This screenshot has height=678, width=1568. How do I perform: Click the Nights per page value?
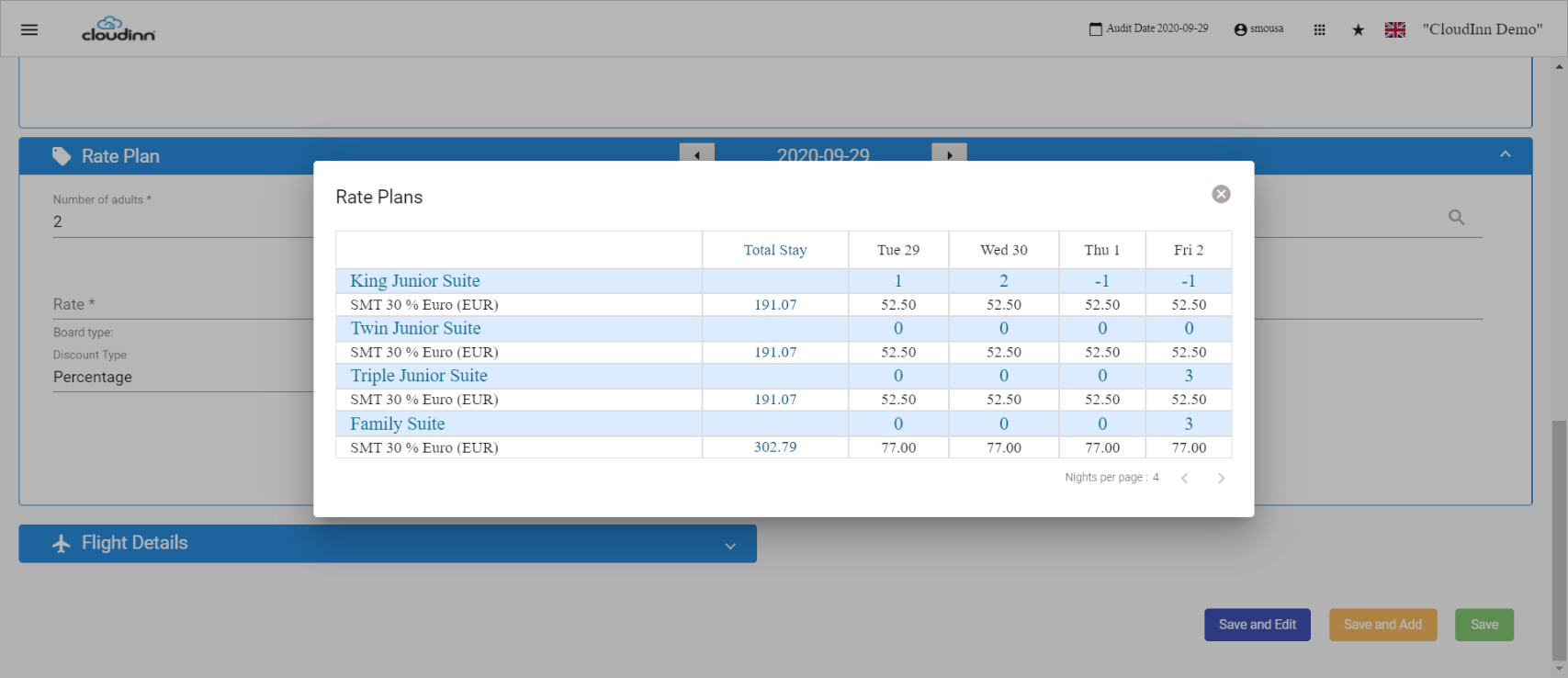tap(1156, 478)
